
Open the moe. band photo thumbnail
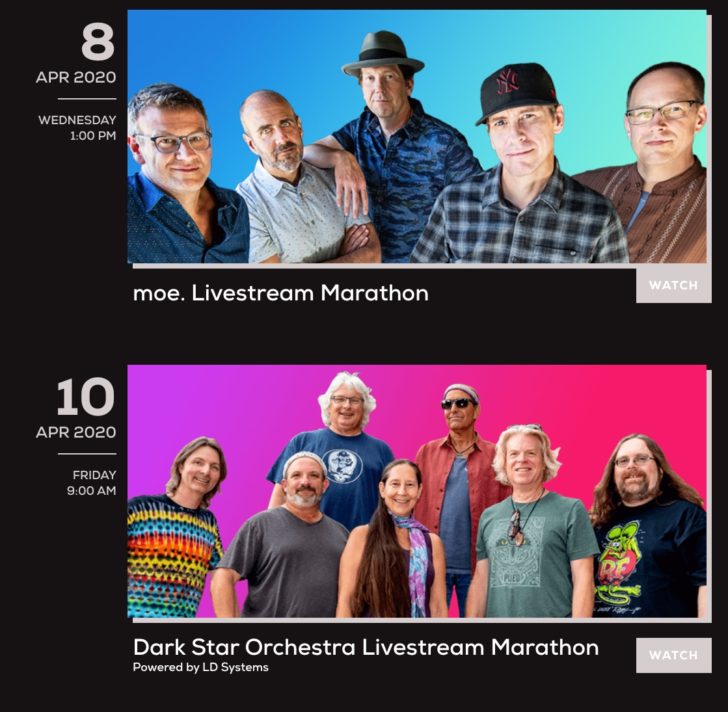[x=417, y=136]
